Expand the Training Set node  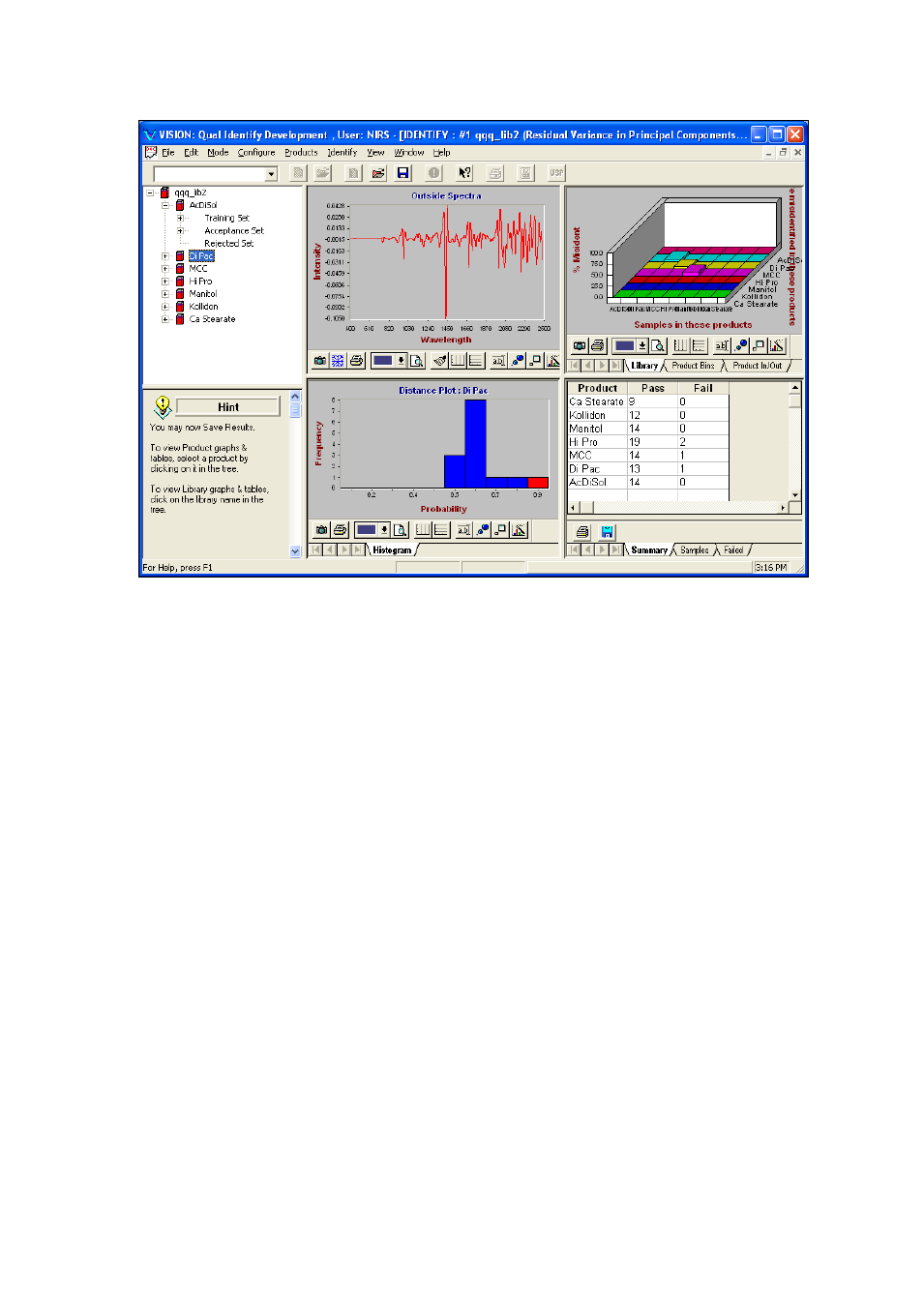coord(180,218)
